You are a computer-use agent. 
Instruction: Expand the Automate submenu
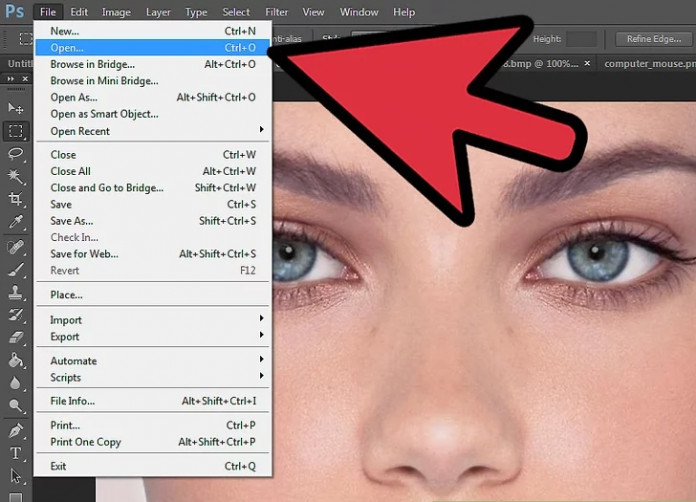(x=150, y=361)
